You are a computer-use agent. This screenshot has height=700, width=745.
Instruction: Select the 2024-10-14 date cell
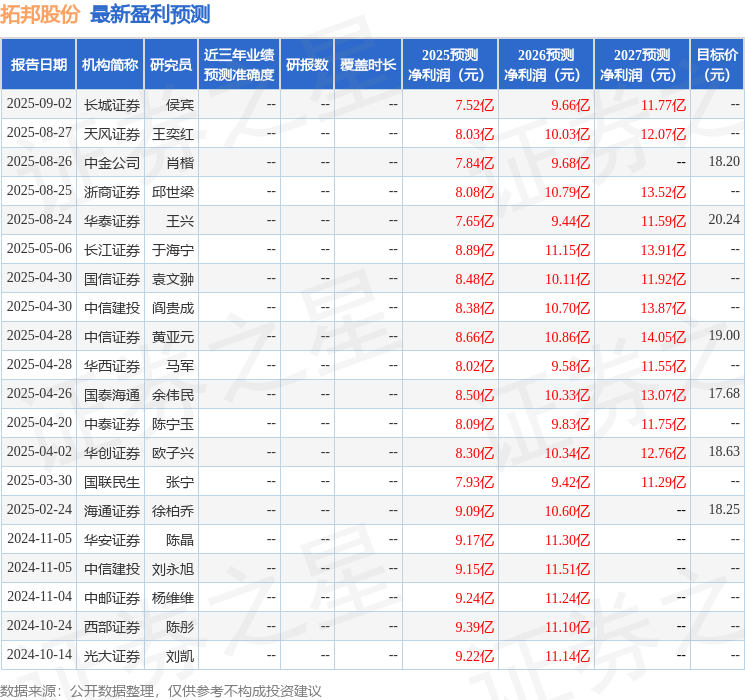[x=39, y=654]
